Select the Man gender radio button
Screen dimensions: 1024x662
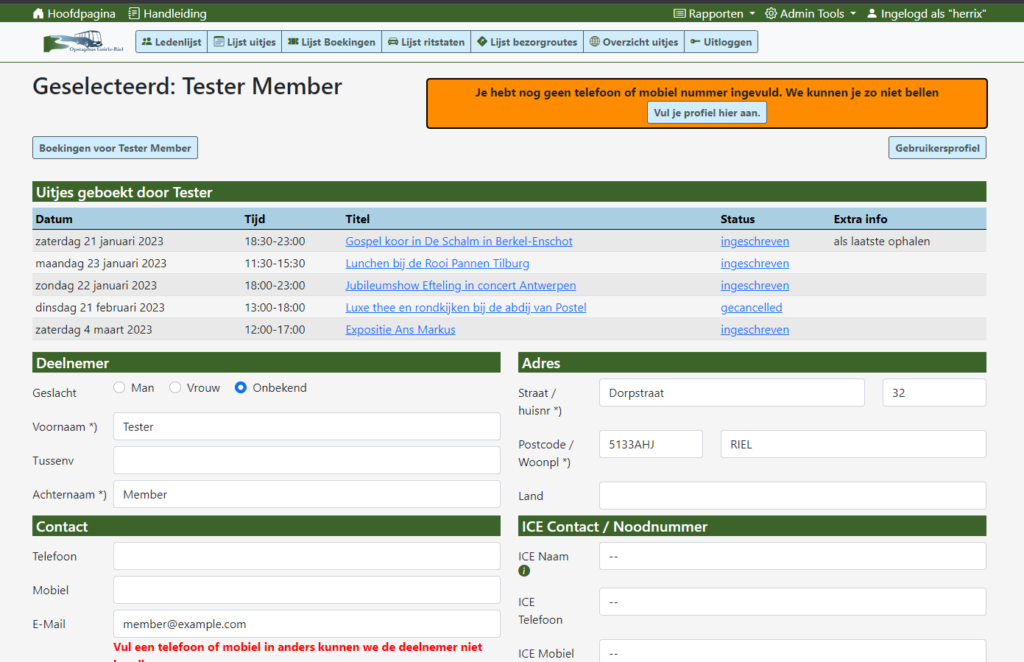[120, 388]
